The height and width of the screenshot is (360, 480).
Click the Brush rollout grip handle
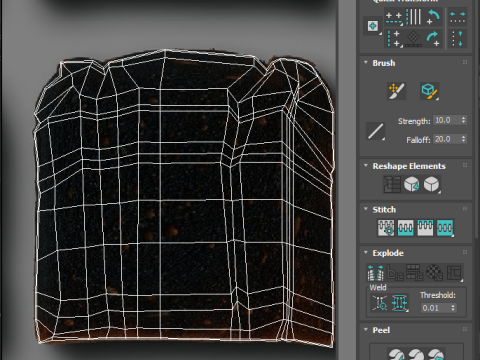[465, 62]
